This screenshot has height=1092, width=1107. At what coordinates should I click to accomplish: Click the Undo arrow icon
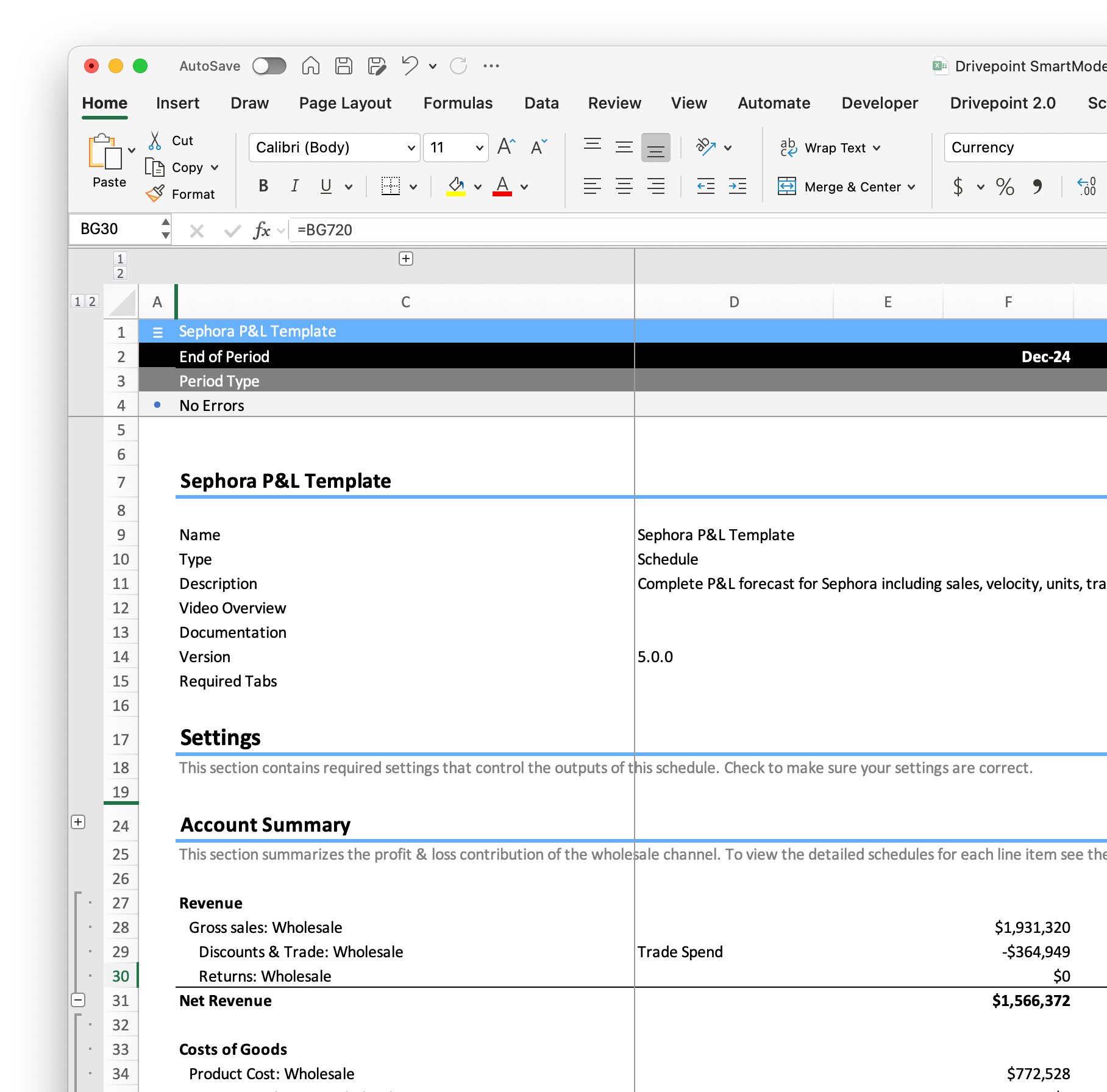click(410, 66)
